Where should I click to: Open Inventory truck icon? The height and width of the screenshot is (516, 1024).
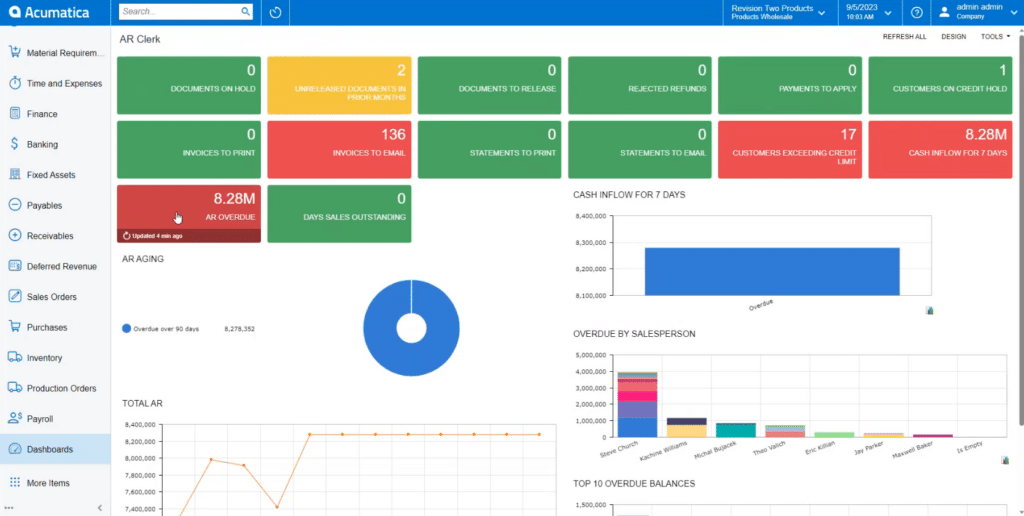15,357
